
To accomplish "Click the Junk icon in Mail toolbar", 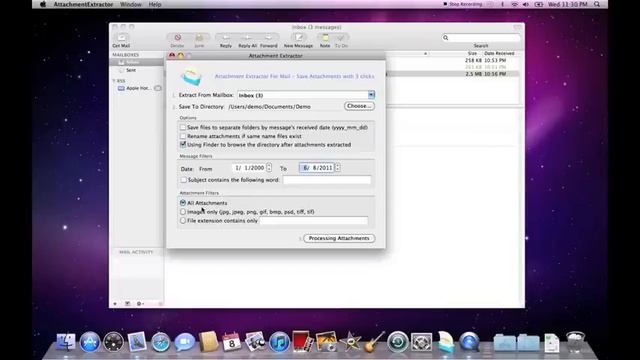I will (x=199, y=38).
